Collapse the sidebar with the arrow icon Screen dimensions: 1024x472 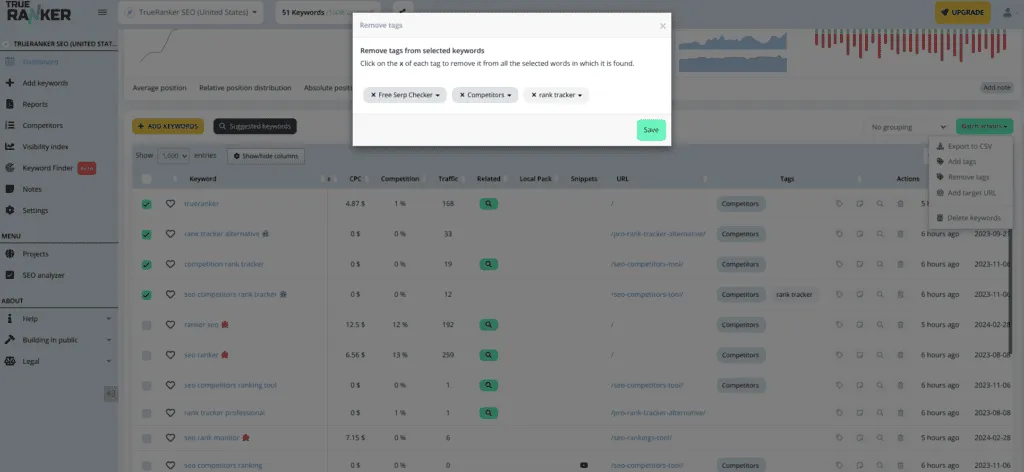(111, 394)
